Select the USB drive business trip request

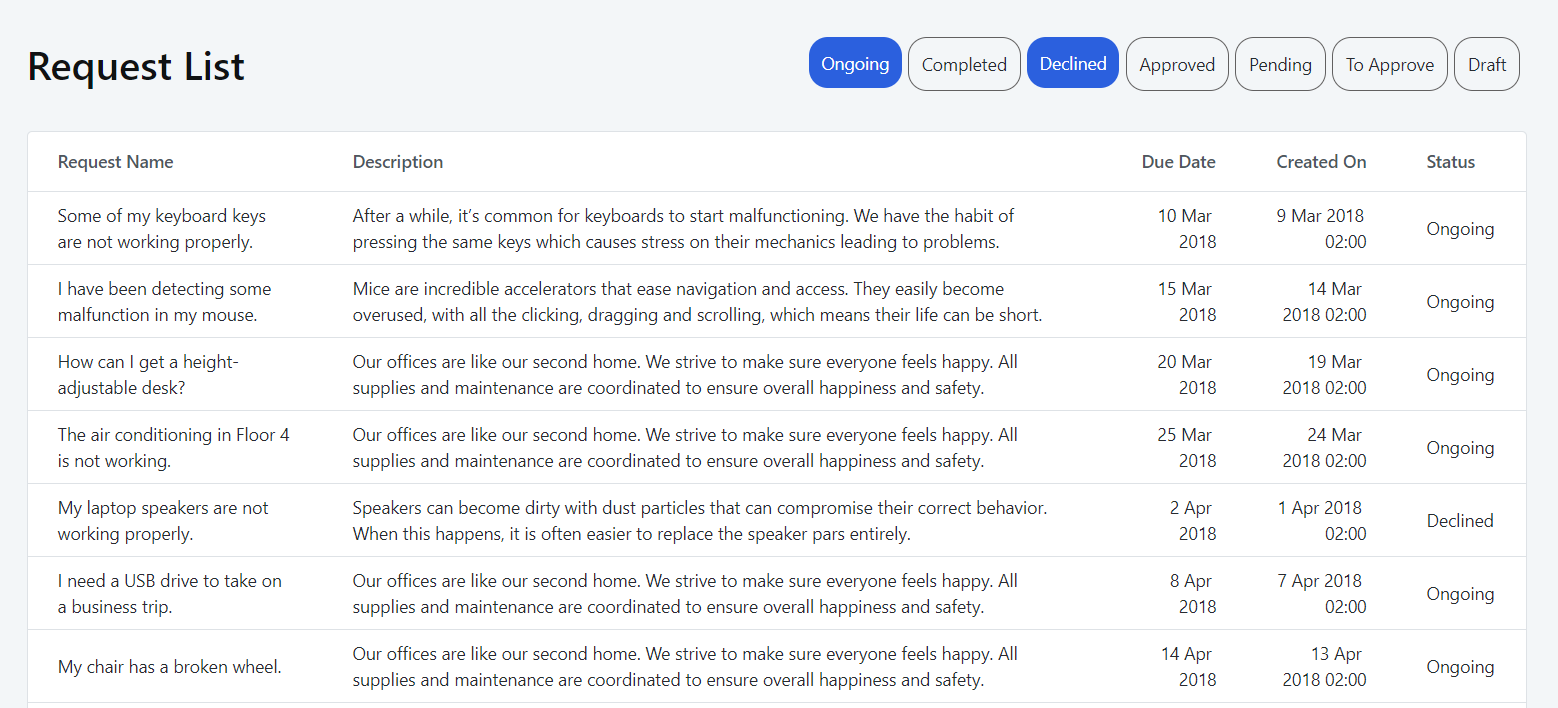[x=169, y=594]
